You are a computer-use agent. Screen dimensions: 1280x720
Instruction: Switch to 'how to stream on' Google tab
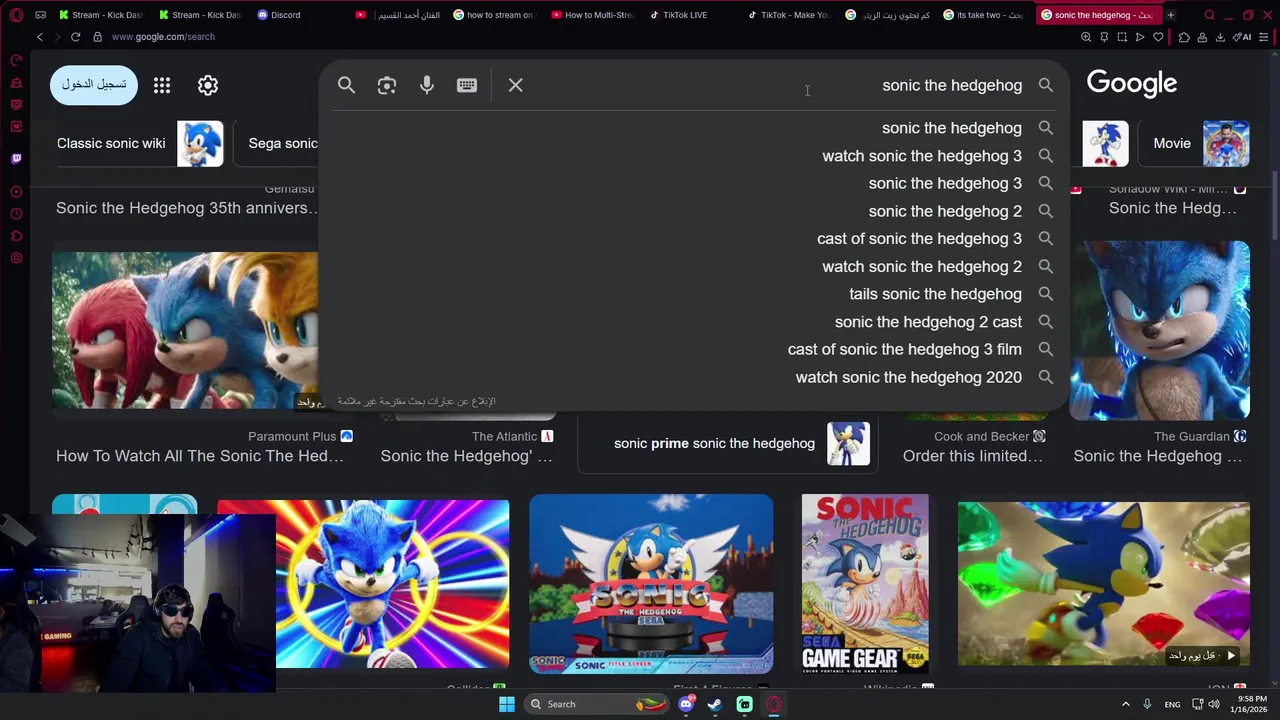coord(495,15)
